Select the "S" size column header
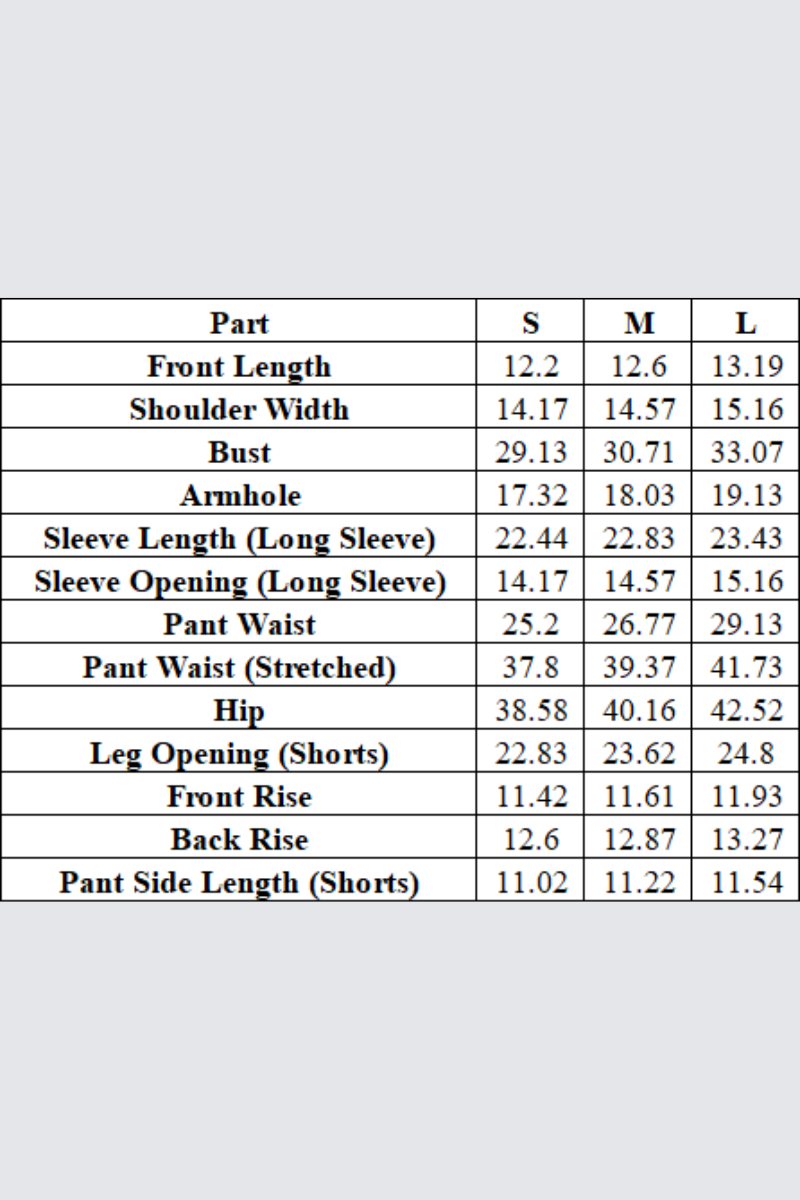The width and height of the screenshot is (800, 1200). click(x=531, y=323)
